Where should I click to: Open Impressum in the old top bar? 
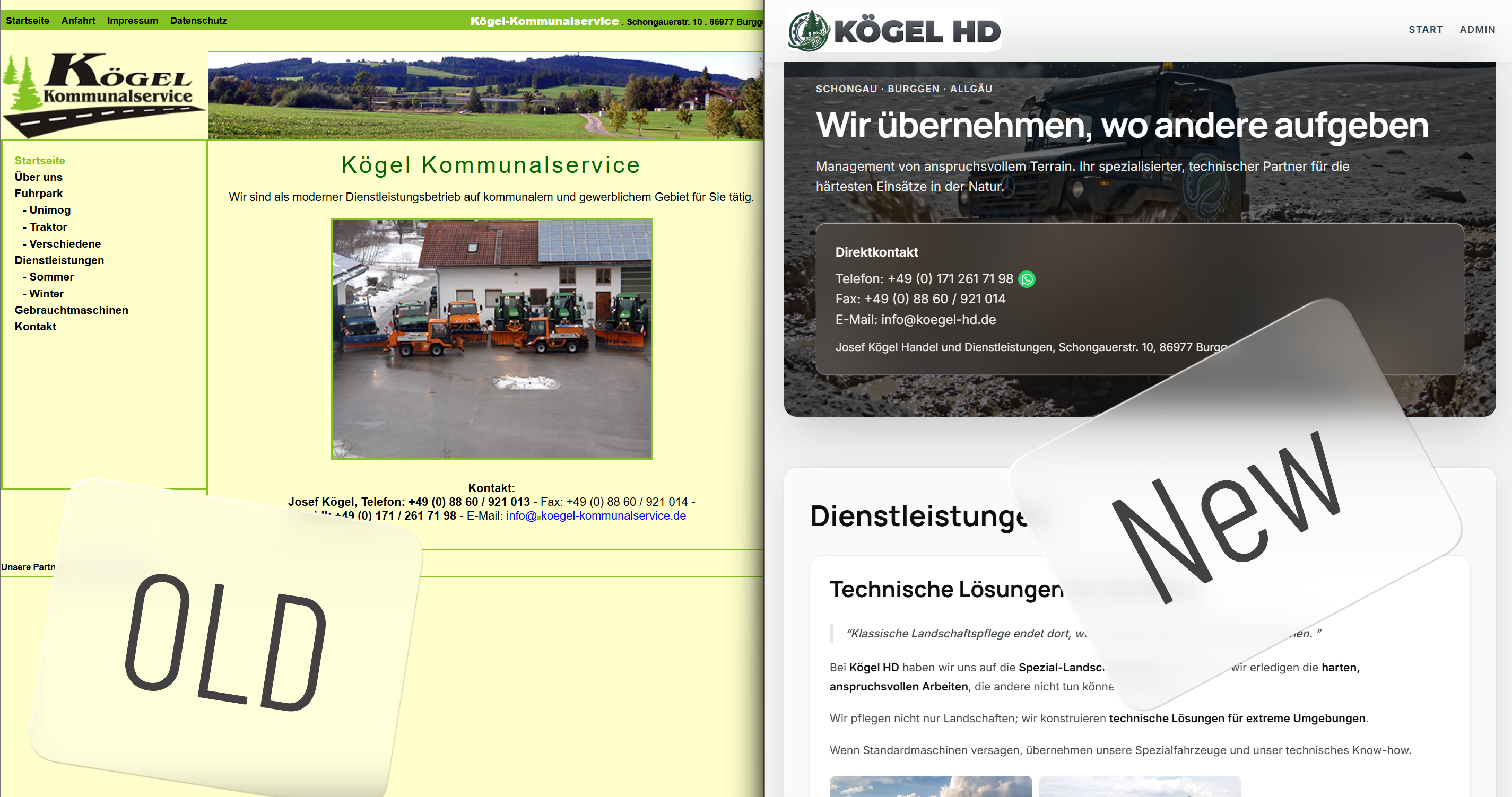tap(133, 21)
